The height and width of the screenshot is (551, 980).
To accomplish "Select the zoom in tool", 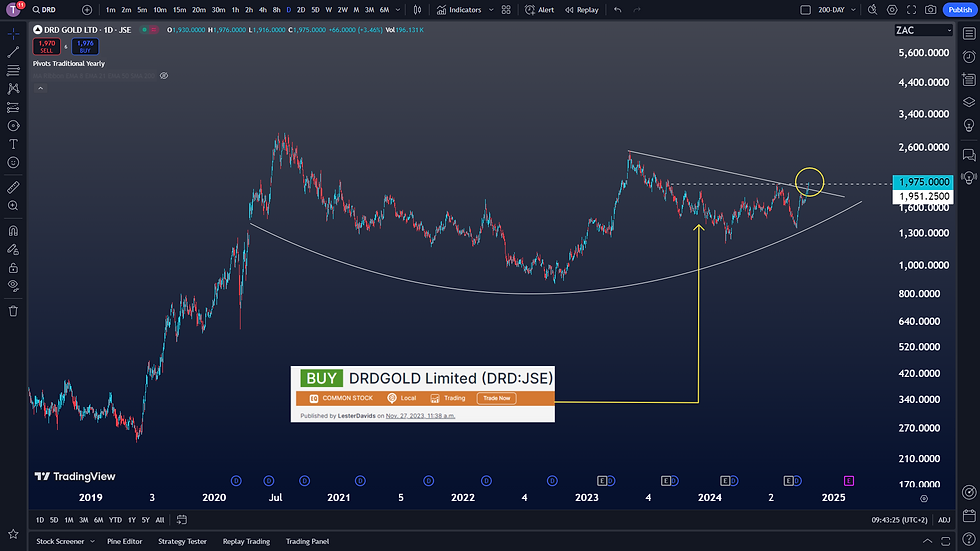I will coord(13,206).
